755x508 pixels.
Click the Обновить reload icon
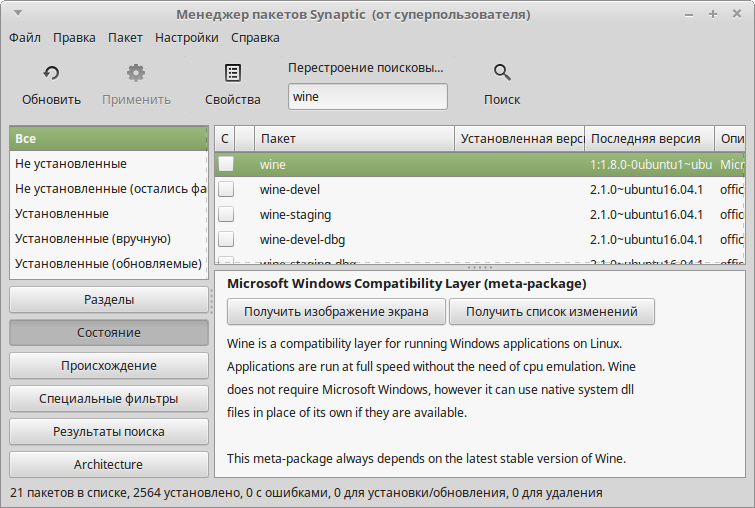click(x=51, y=73)
